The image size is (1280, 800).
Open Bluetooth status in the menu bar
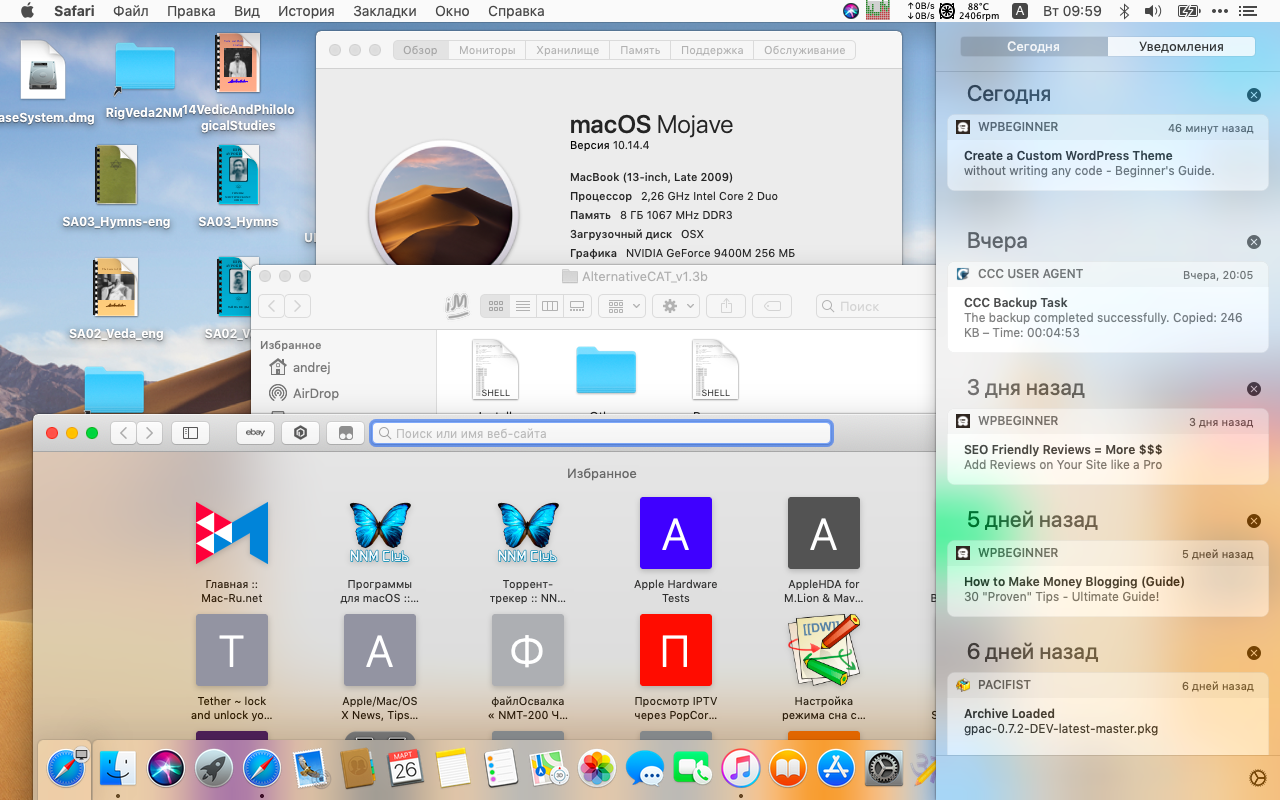pos(1124,11)
